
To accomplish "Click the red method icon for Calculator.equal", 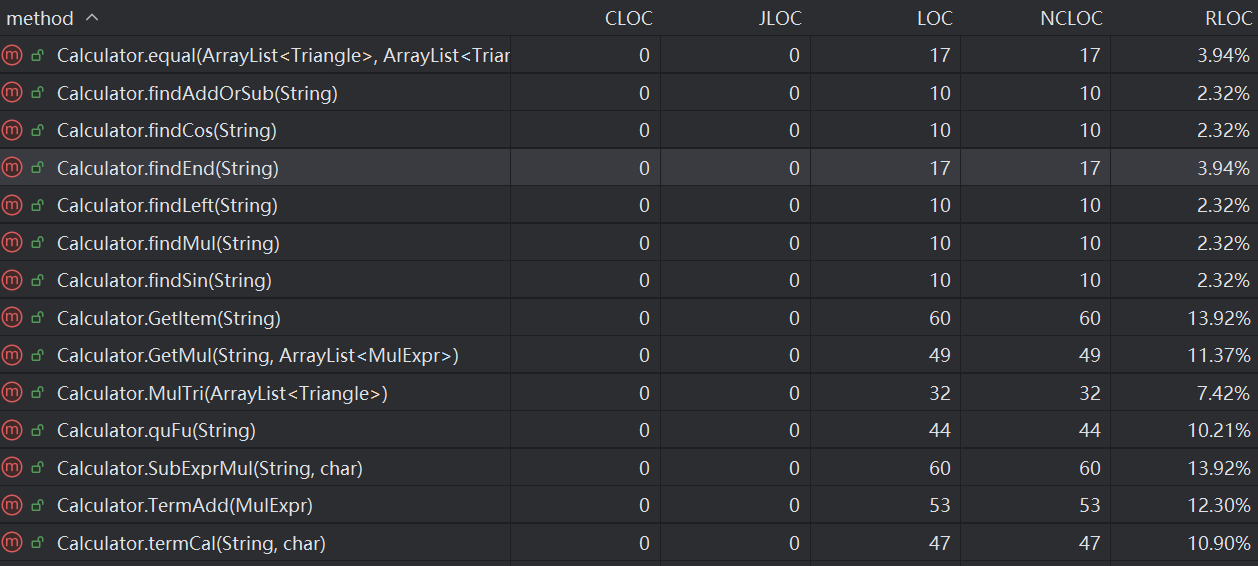I will 12,55.
